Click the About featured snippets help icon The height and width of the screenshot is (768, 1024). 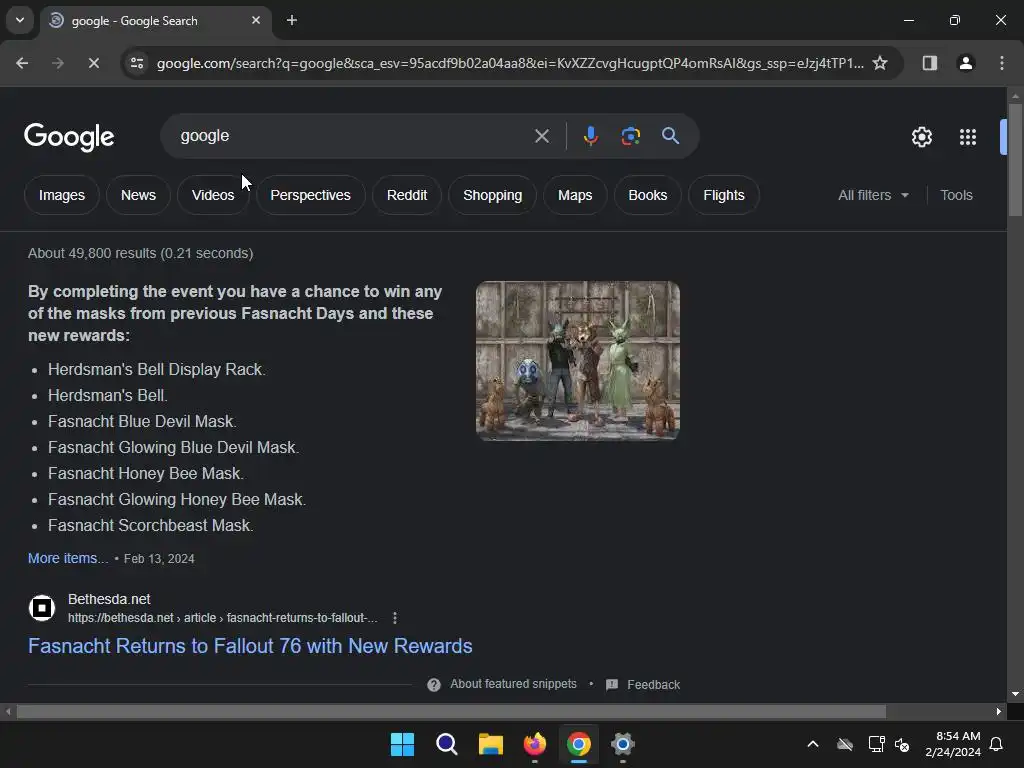pos(434,684)
